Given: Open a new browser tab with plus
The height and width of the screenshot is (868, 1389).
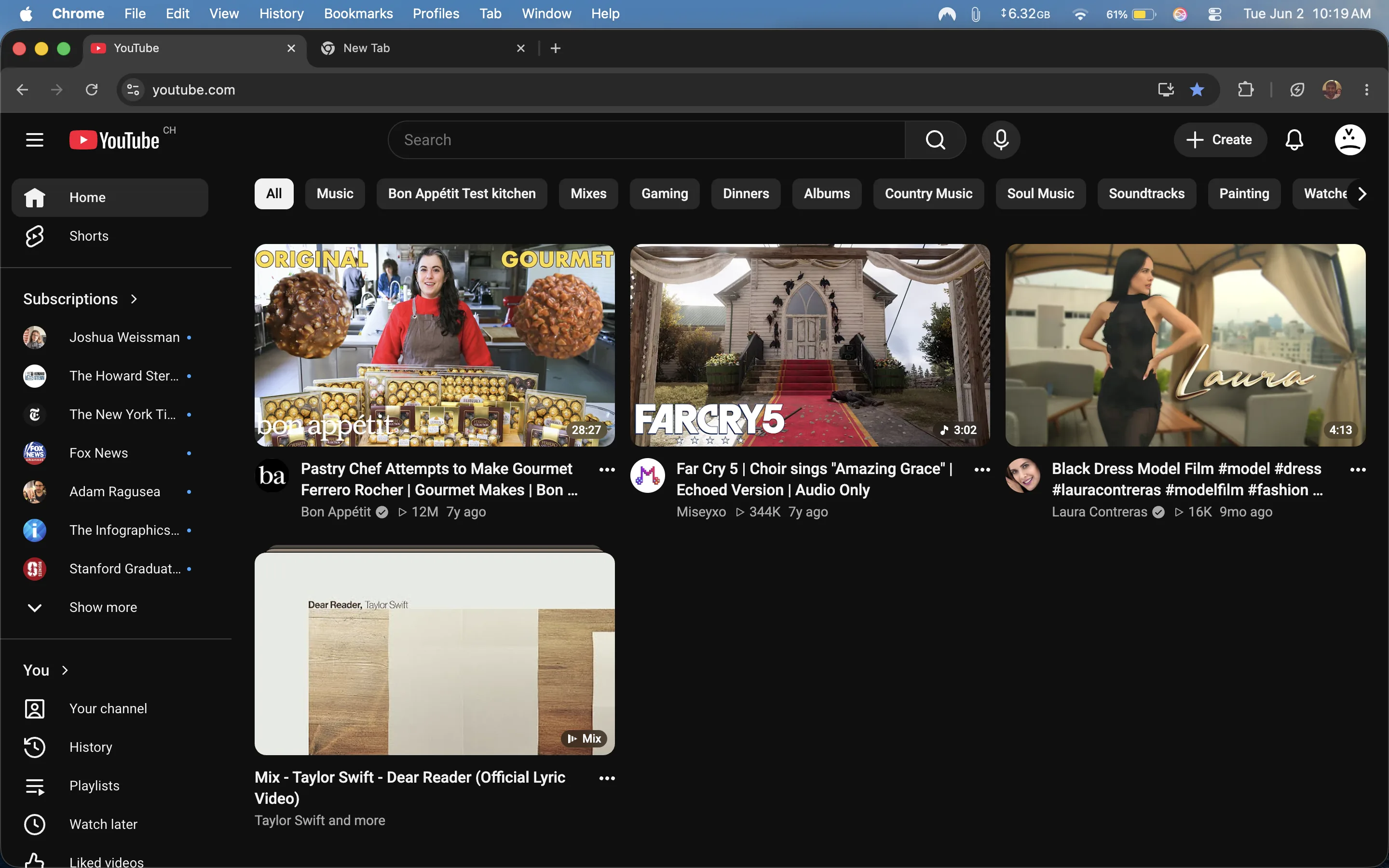Looking at the screenshot, I should 555,48.
